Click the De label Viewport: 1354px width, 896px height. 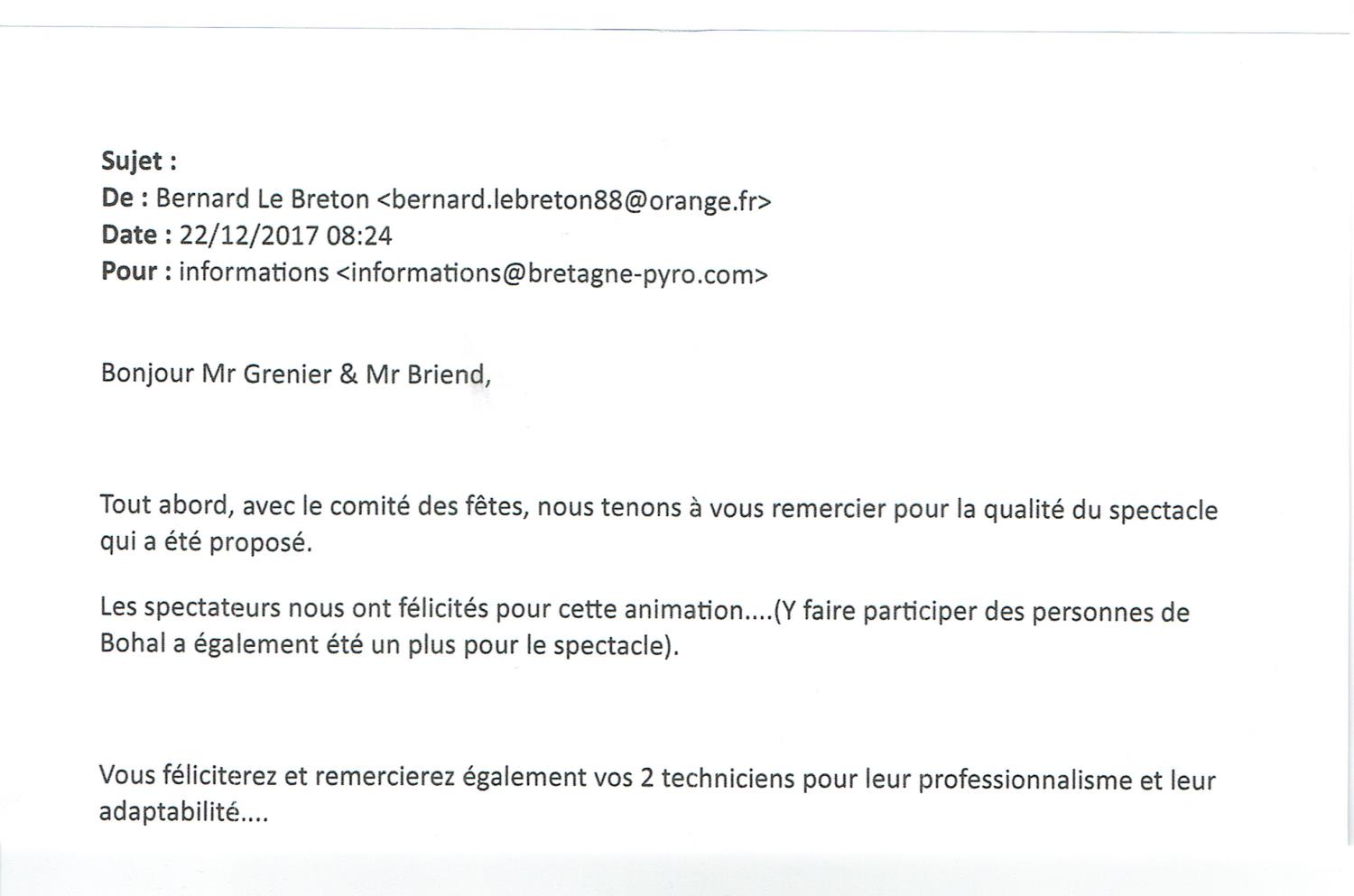click(x=125, y=198)
